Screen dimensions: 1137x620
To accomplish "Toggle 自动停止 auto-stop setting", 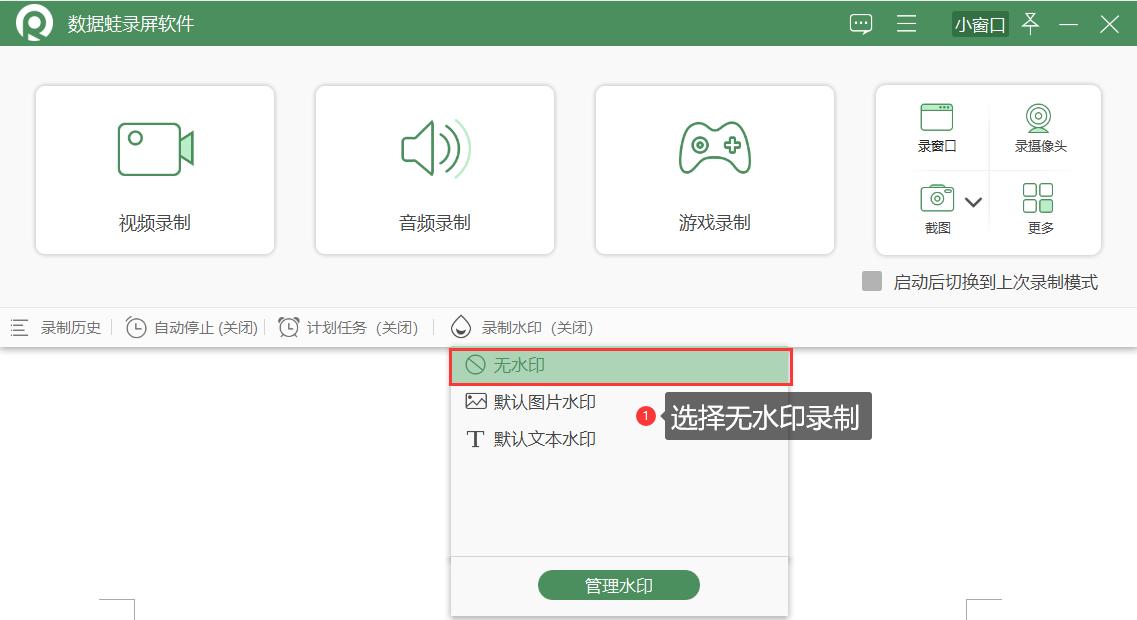I will click(192, 327).
